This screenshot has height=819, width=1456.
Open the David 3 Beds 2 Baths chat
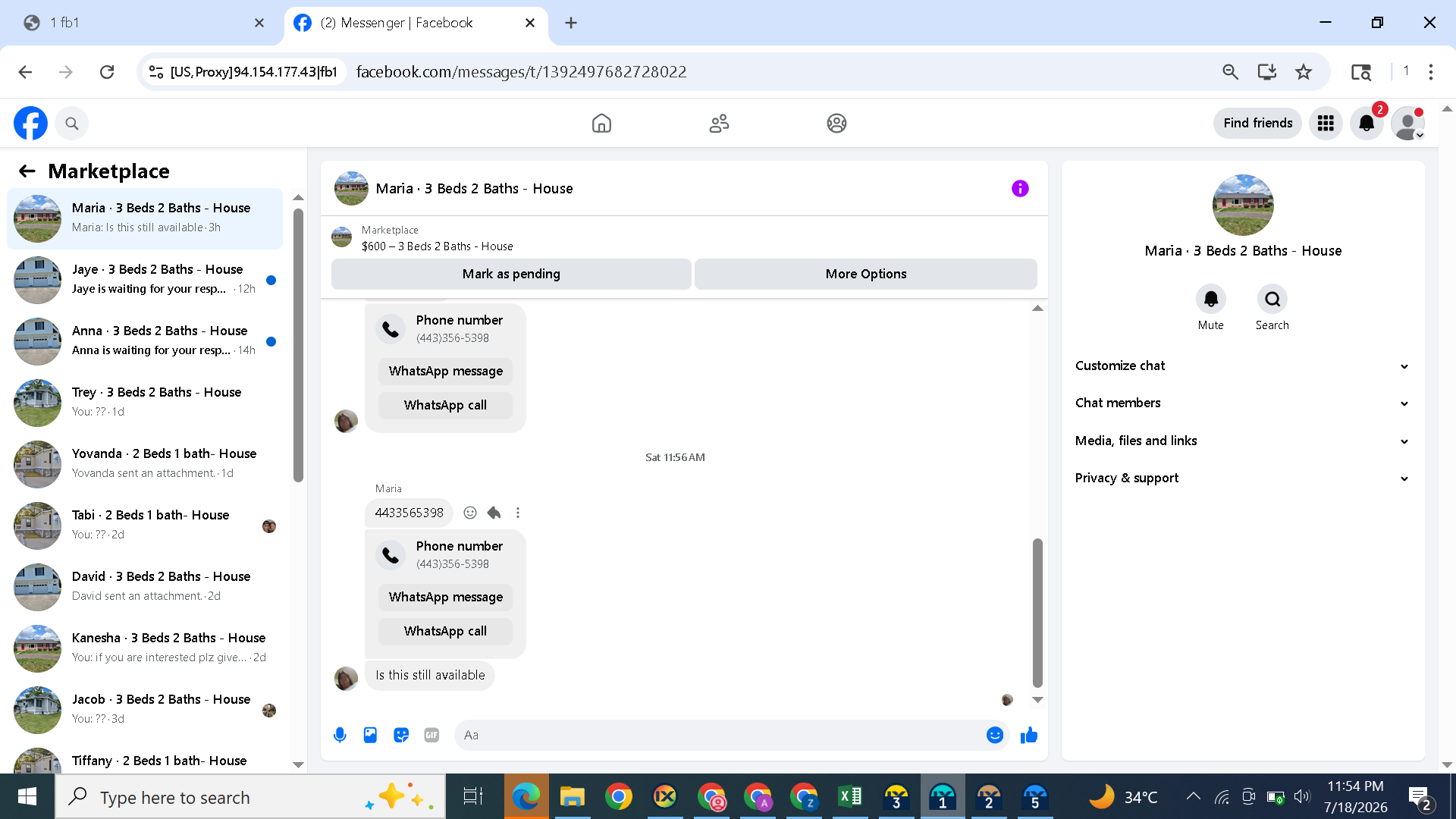pyautogui.click(x=145, y=587)
